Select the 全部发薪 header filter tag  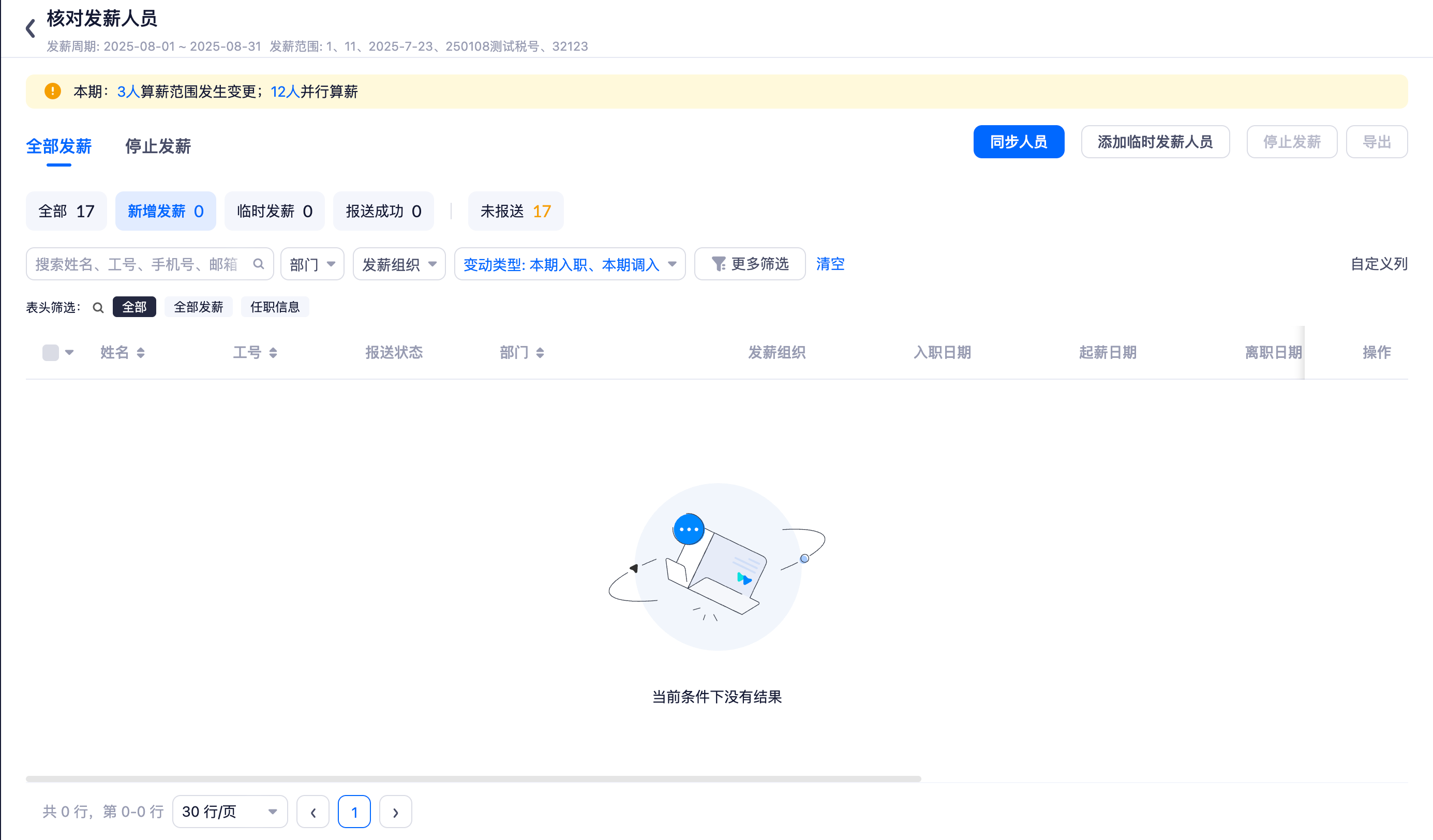coord(199,307)
